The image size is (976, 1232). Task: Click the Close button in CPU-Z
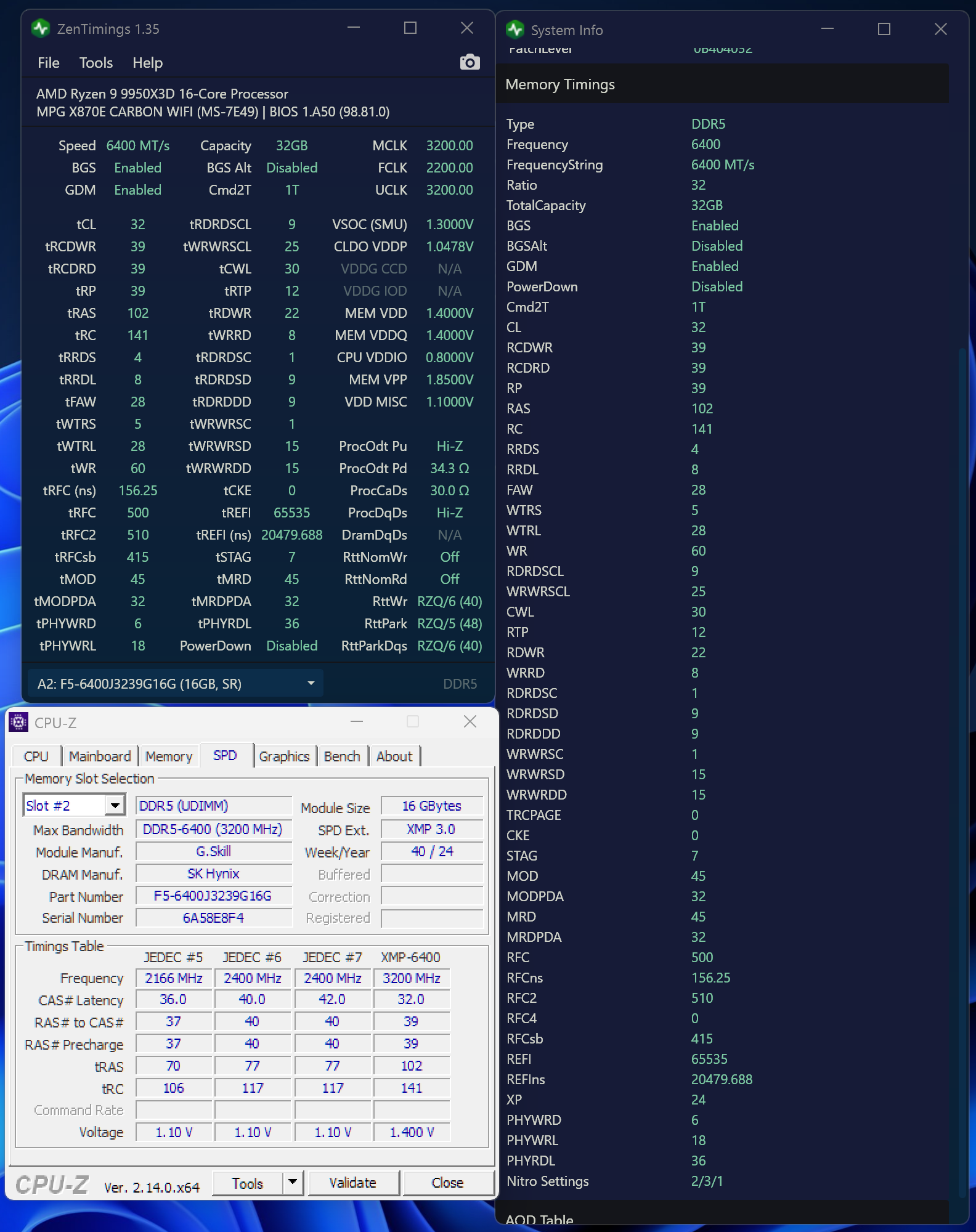(x=448, y=1183)
